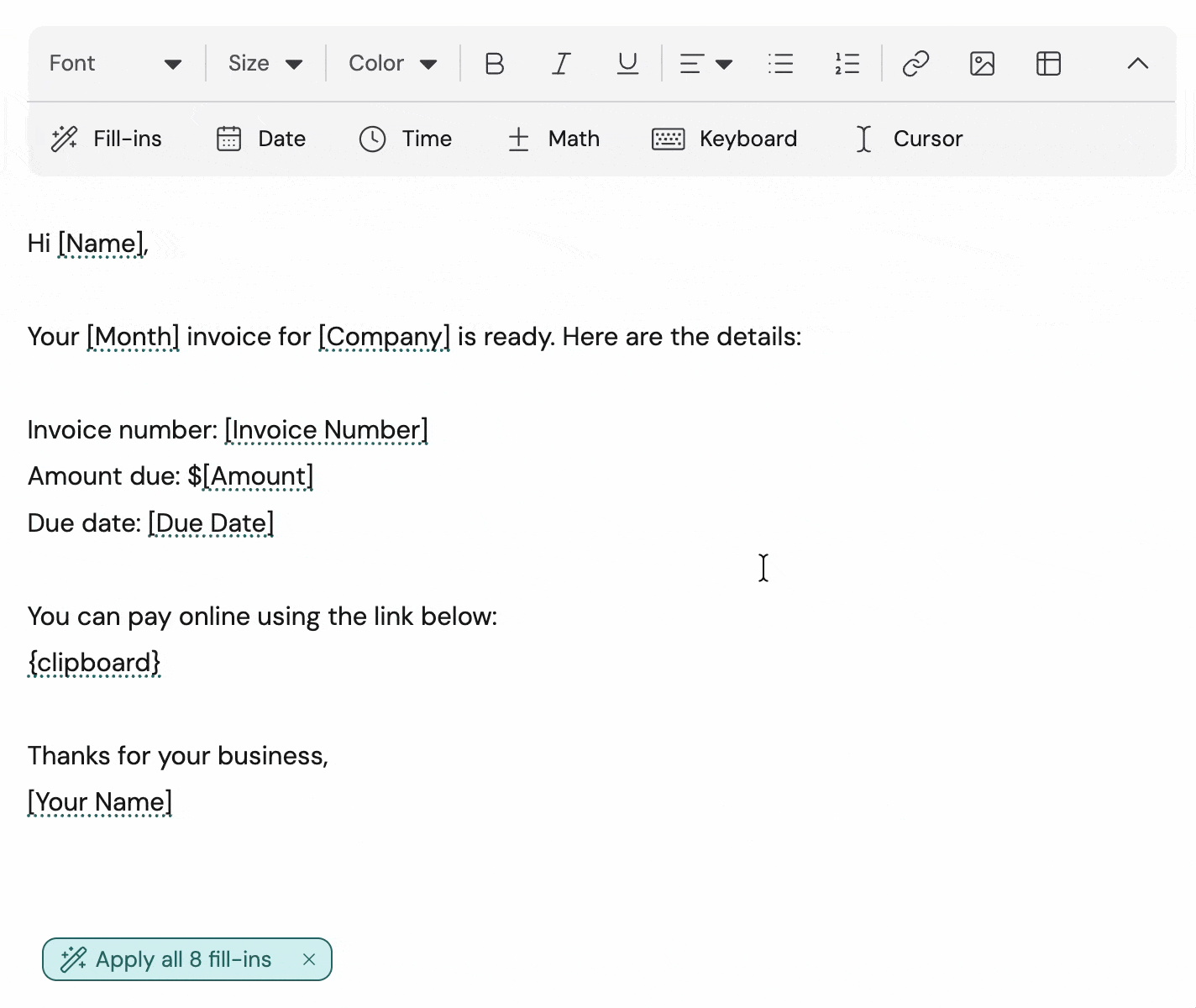Insert a Time command
The image size is (1196, 1008).
click(406, 139)
